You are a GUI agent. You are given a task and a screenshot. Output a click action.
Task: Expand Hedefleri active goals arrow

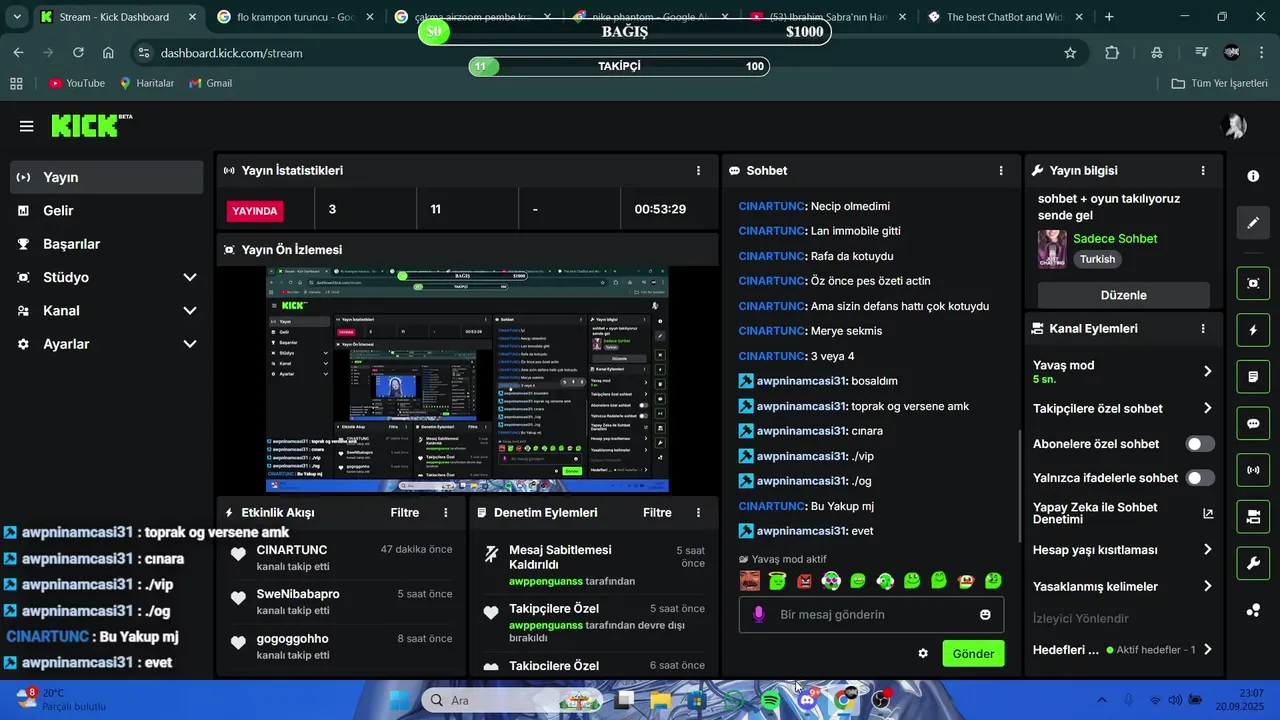(1207, 649)
